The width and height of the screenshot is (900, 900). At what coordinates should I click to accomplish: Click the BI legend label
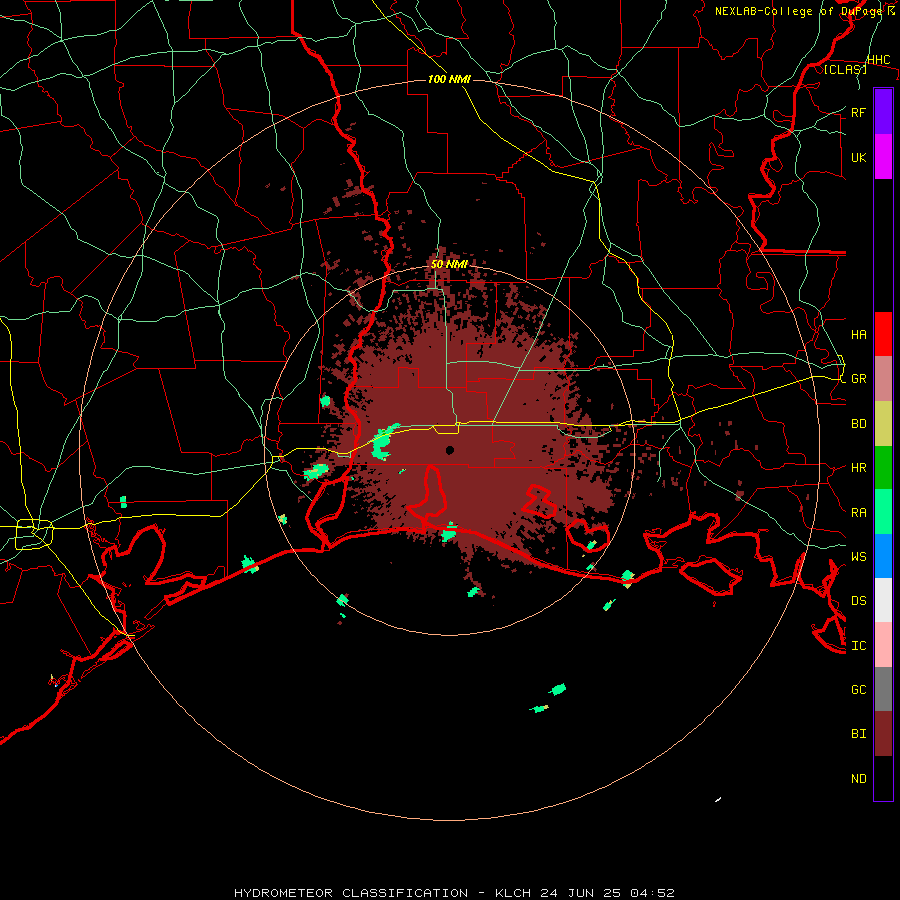pyautogui.click(x=859, y=734)
